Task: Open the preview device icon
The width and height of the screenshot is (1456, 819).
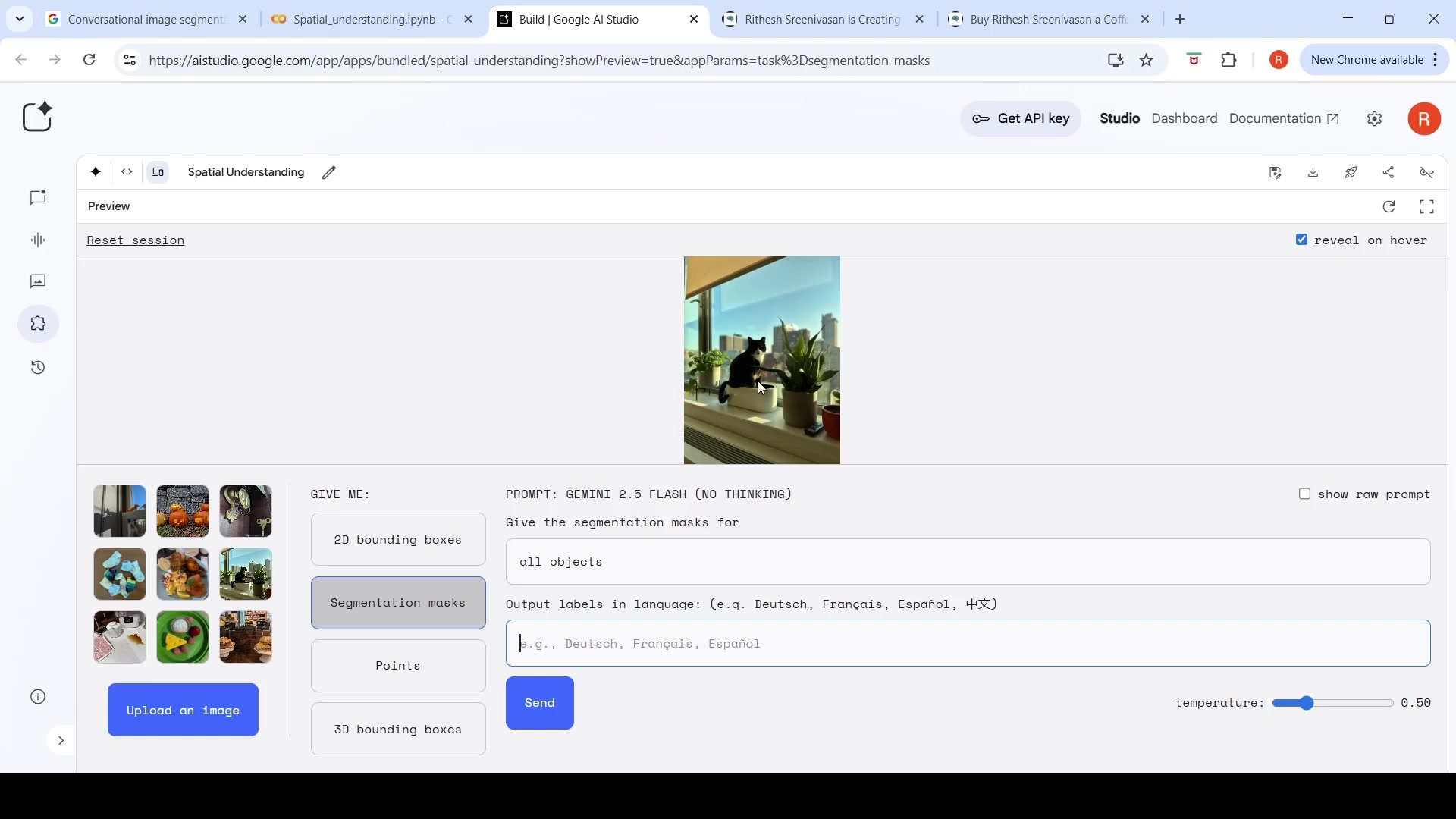Action: [x=158, y=172]
